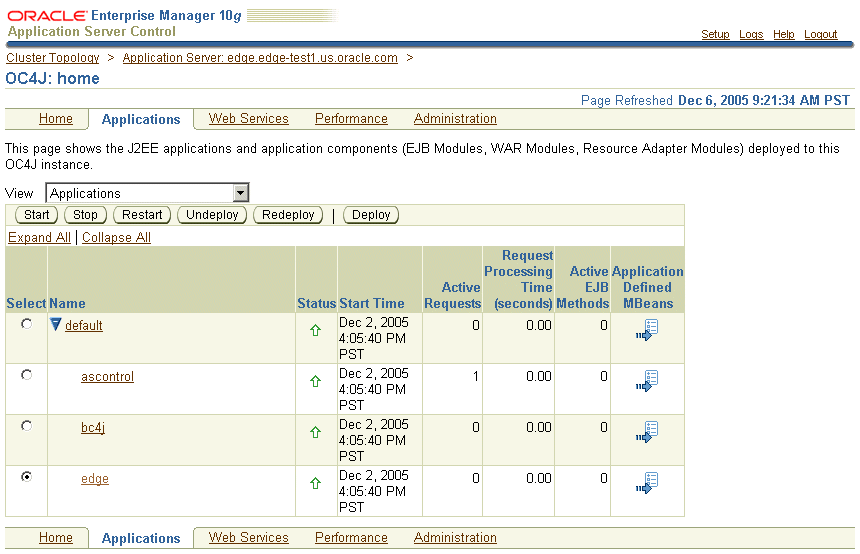Navigate to Cluster Topology breadcrumb

tap(53, 58)
